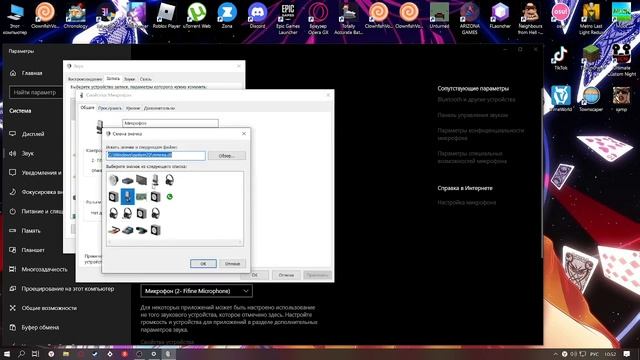This screenshot has height=360, width=640.
Task: Open Roblox Player desktop shortcut
Action: tap(167, 16)
